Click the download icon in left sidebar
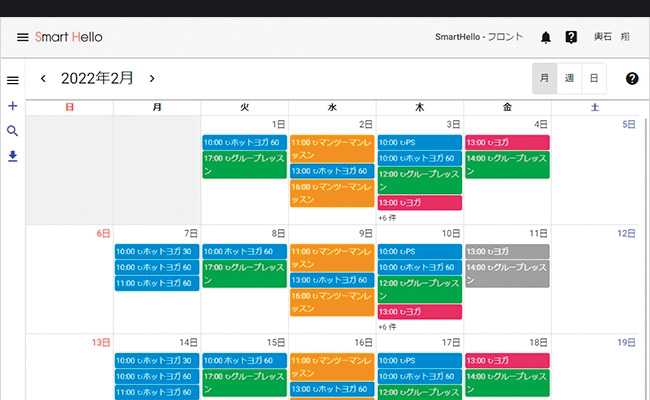This screenshot has width=650, height=400. click(13, 156)
